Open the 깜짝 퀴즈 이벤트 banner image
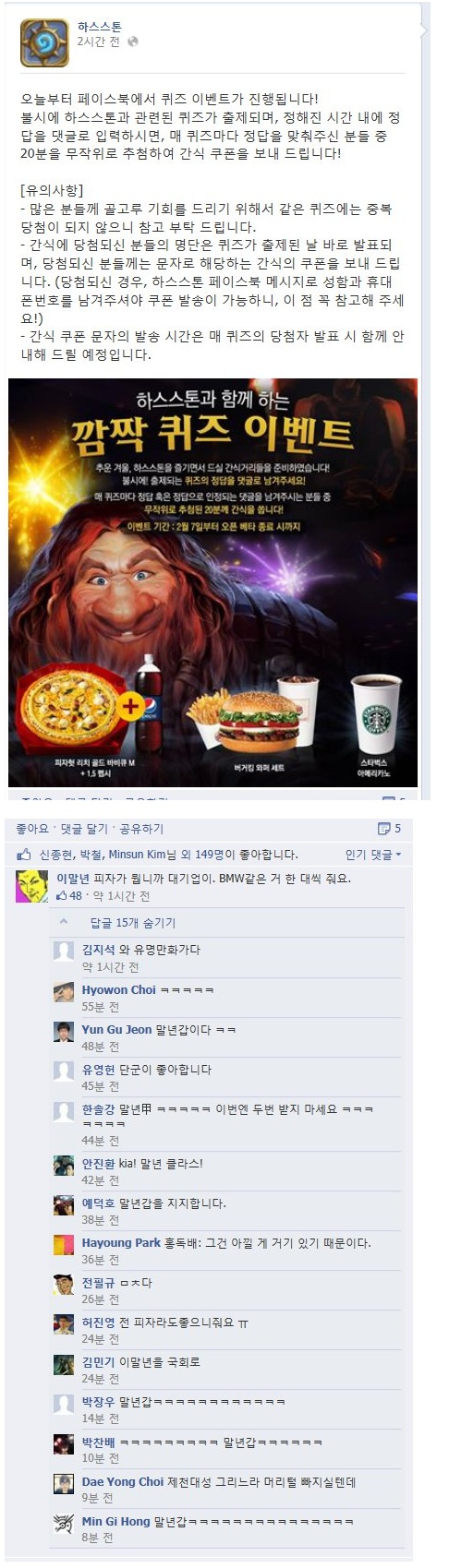This screenshot has height=1568, width=449. tap(212, 582)
